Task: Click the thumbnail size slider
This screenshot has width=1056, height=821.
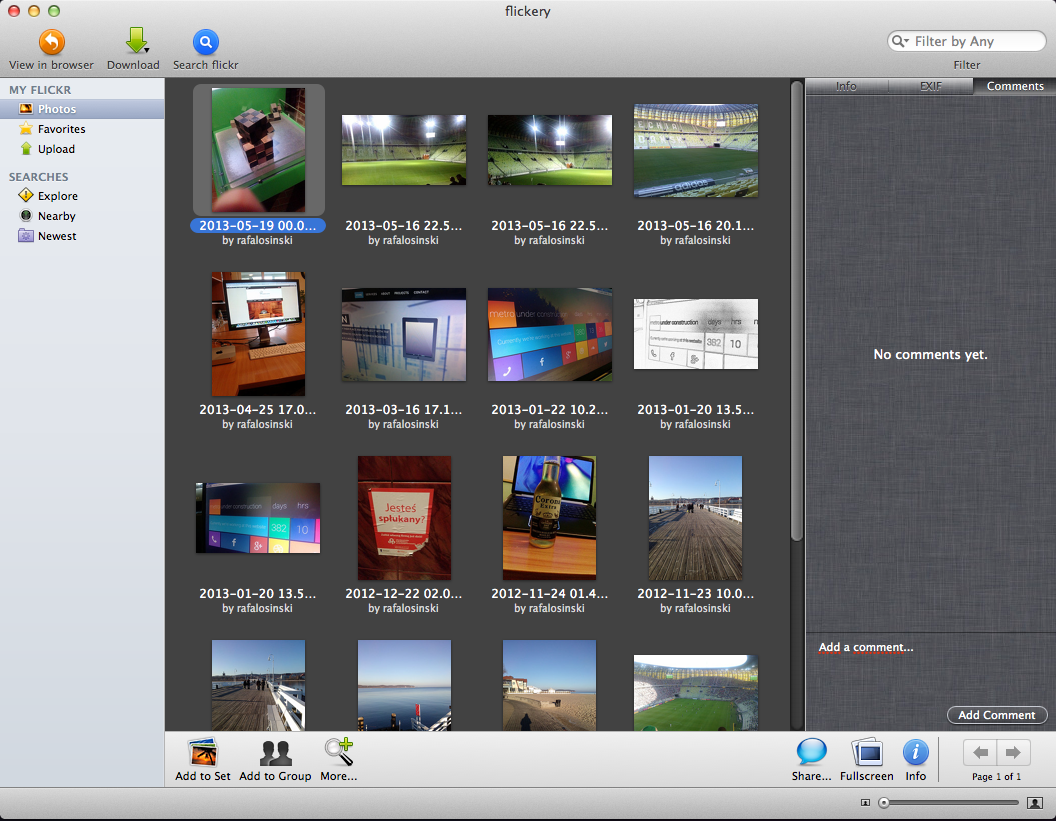Action: point(948,803)
